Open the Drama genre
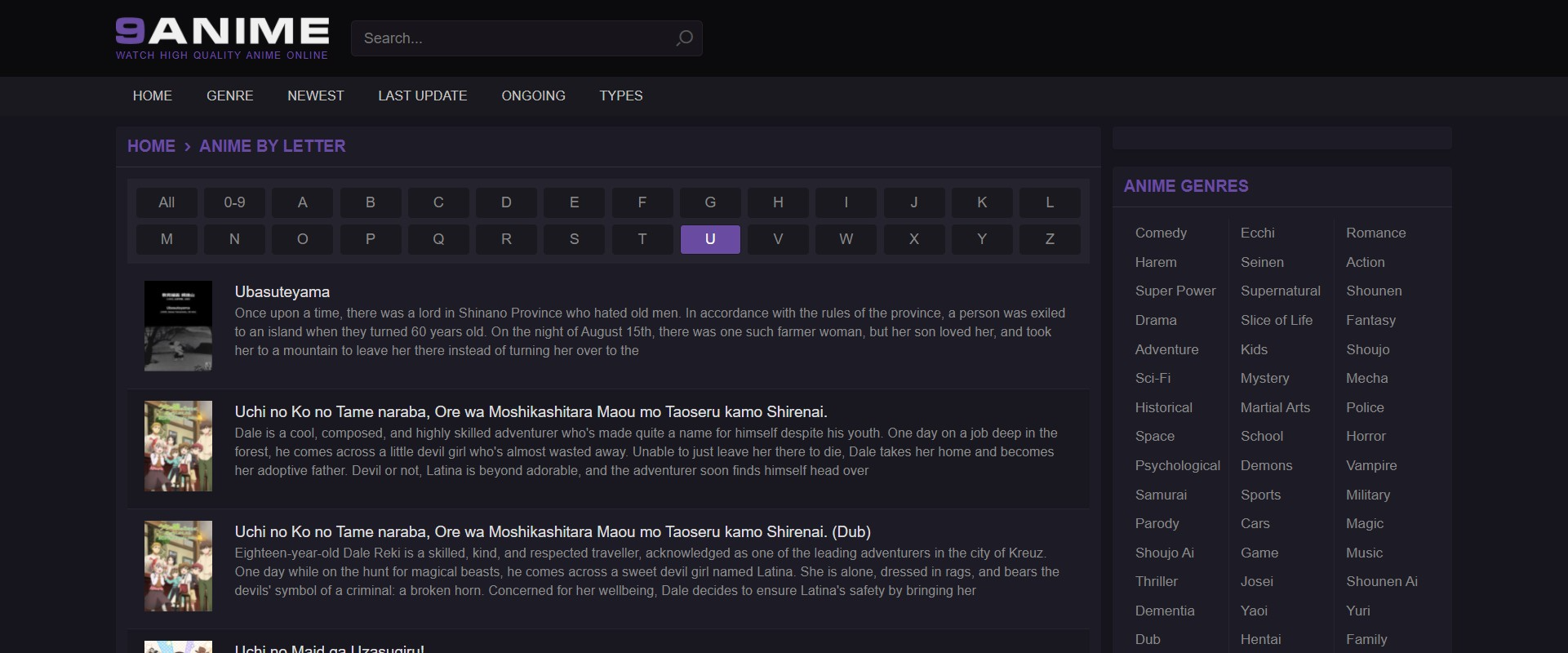This screenshot has height=653, width=1568. tap(1156, 320)
